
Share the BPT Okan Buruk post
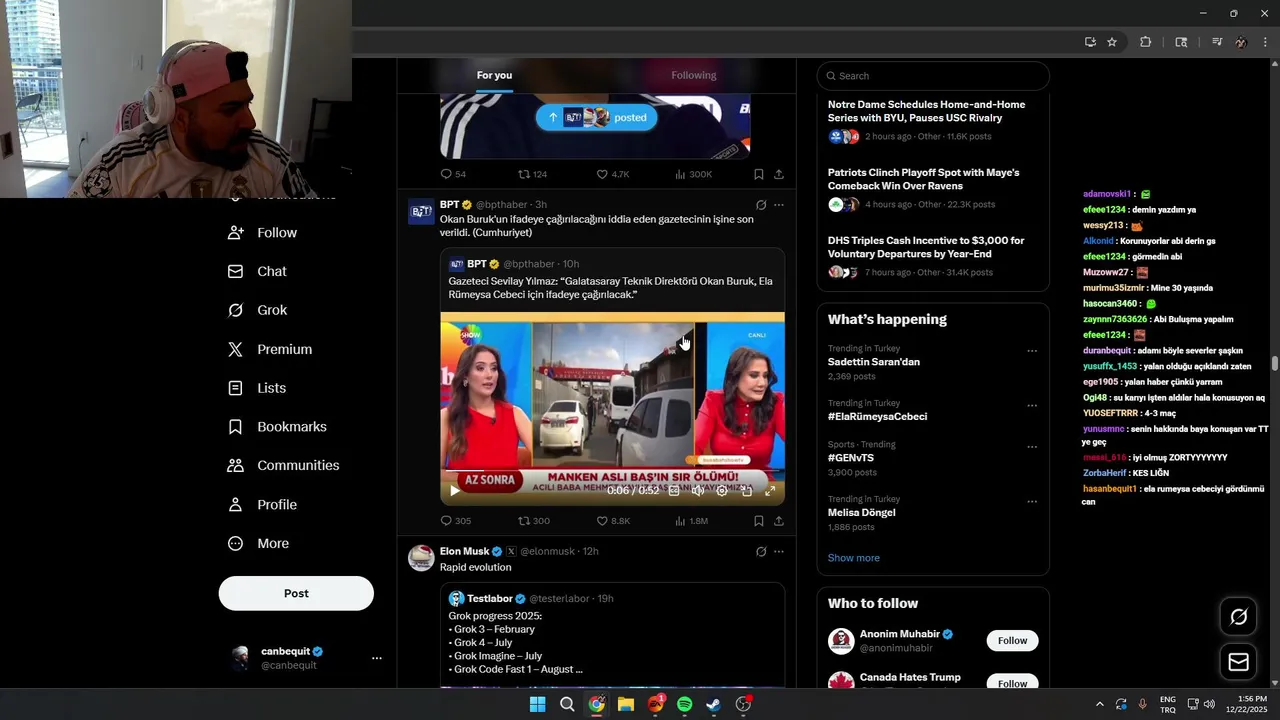(x=779, y=521)
